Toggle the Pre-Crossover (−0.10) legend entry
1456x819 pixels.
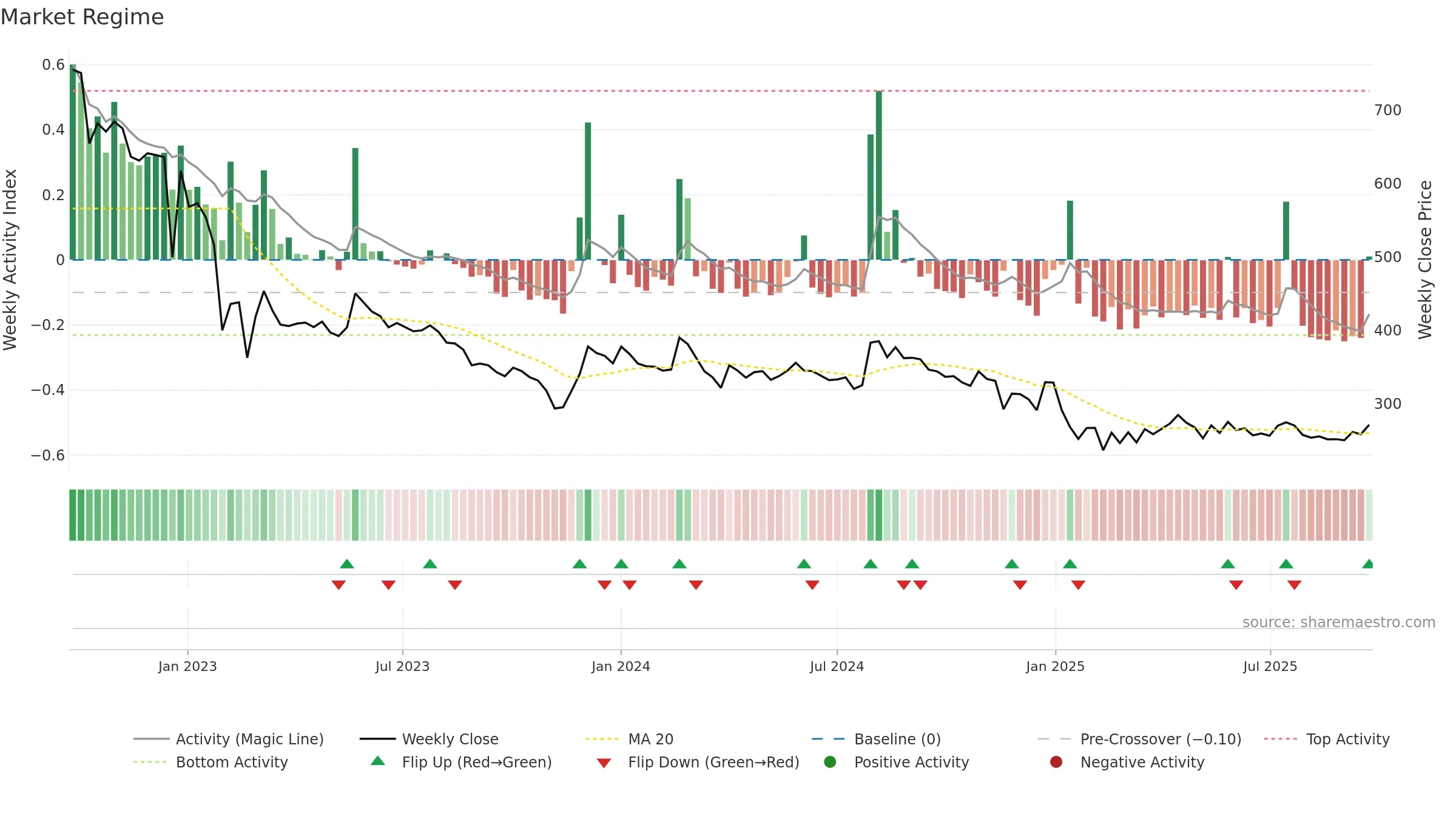[1139, 739]
